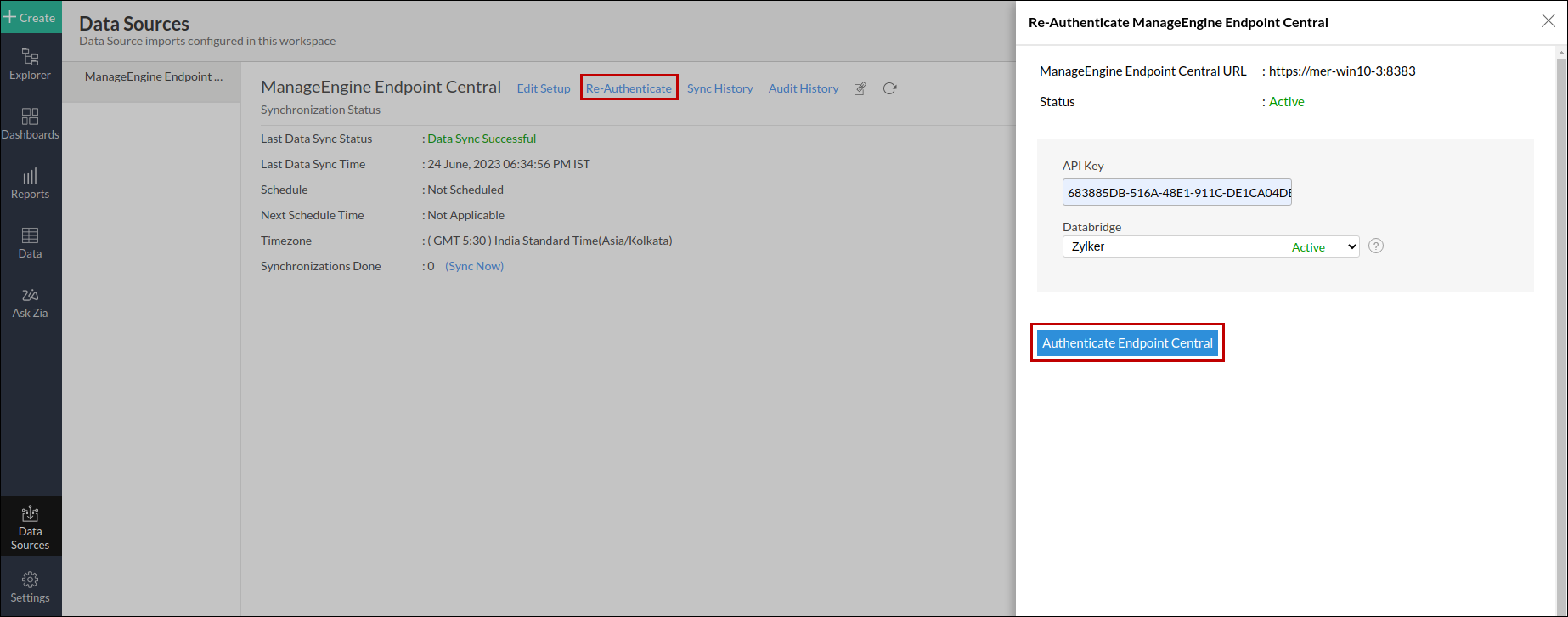Click the rename edit pencil icon
The image size is (1568, 617).
point(860,88)
